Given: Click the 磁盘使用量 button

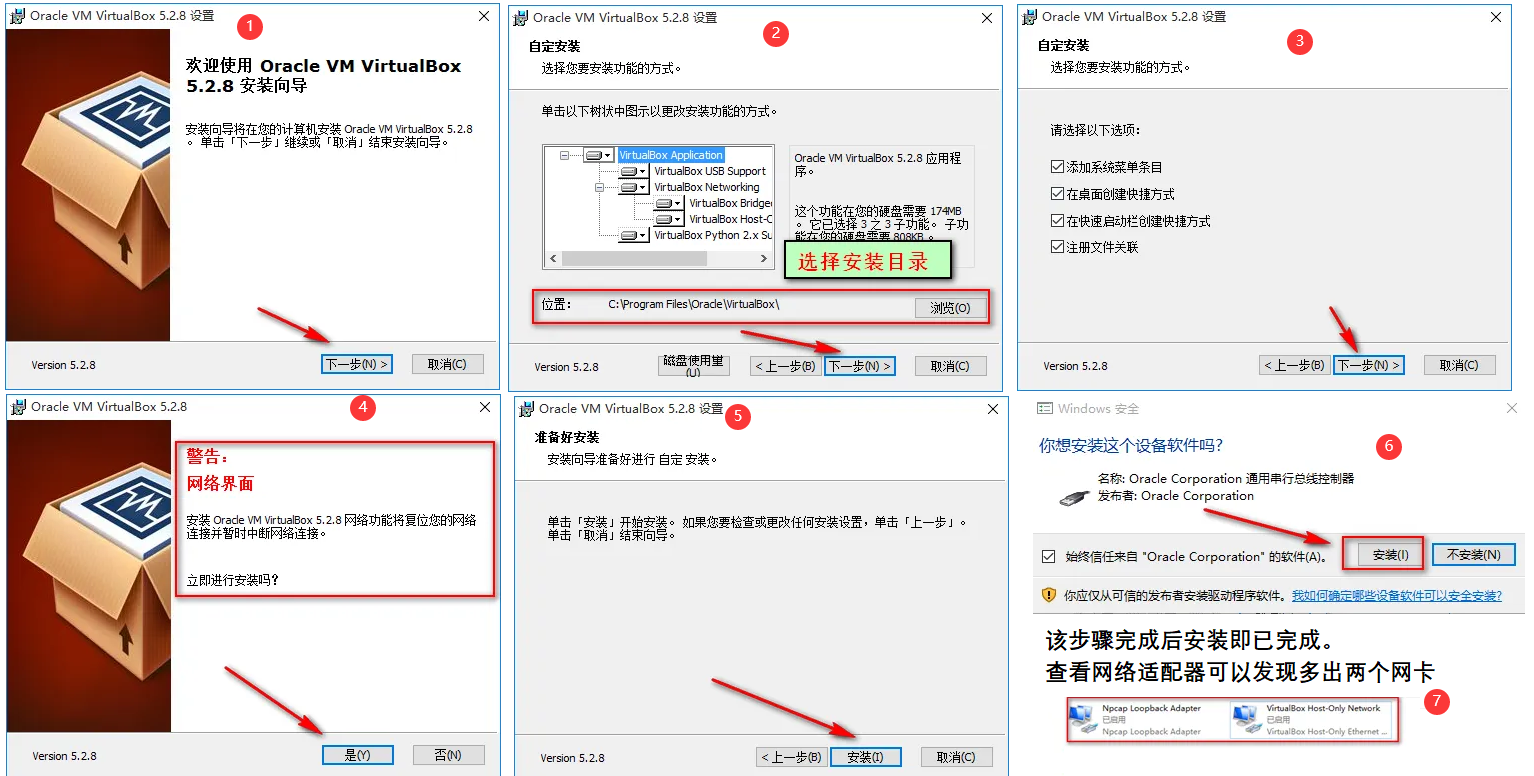Looking at the screenshot, I should pyautogui.click(x=693, y=366).
